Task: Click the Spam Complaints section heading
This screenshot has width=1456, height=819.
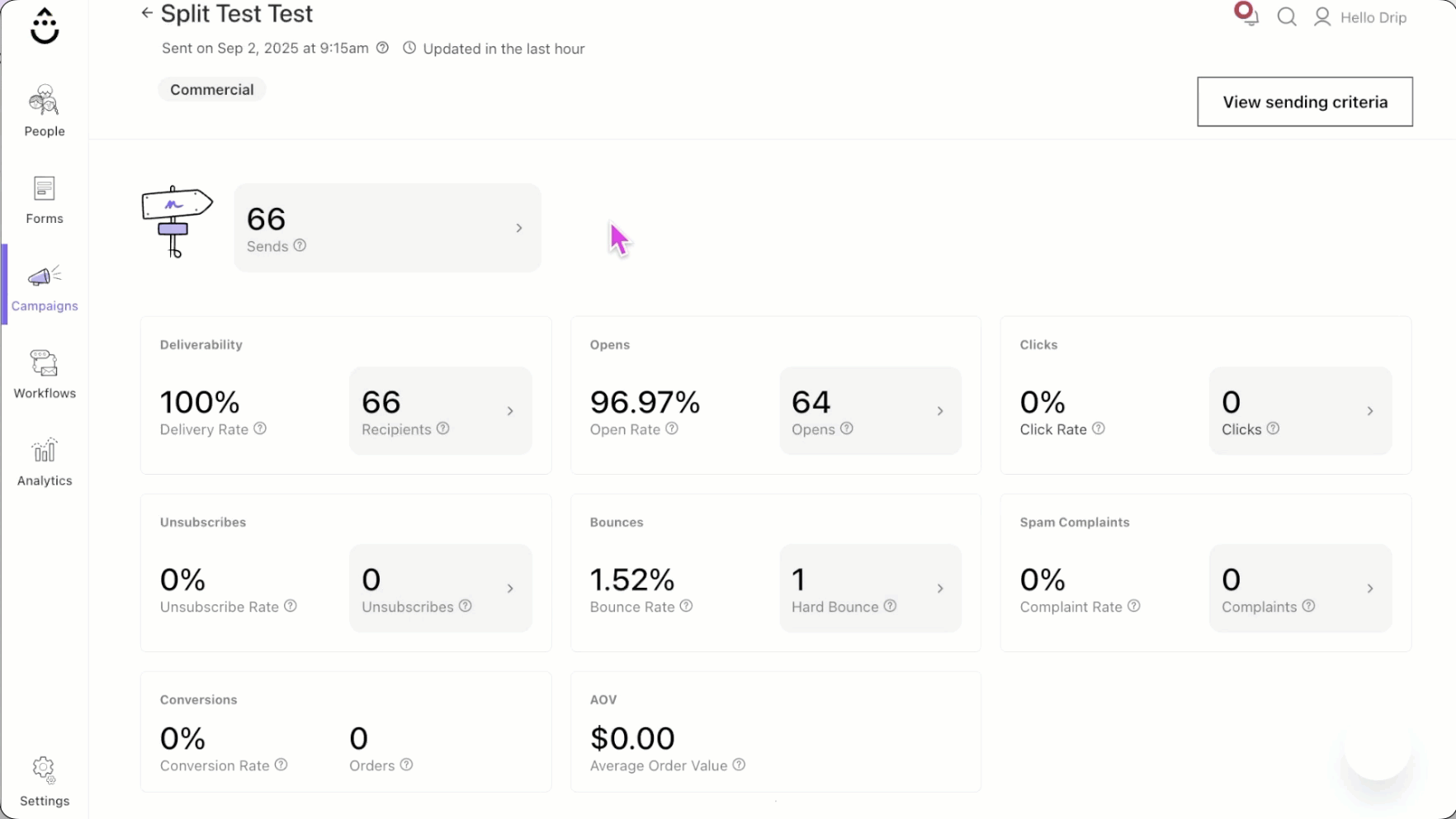Action: pyautogui.click(x=1075, y=522)
